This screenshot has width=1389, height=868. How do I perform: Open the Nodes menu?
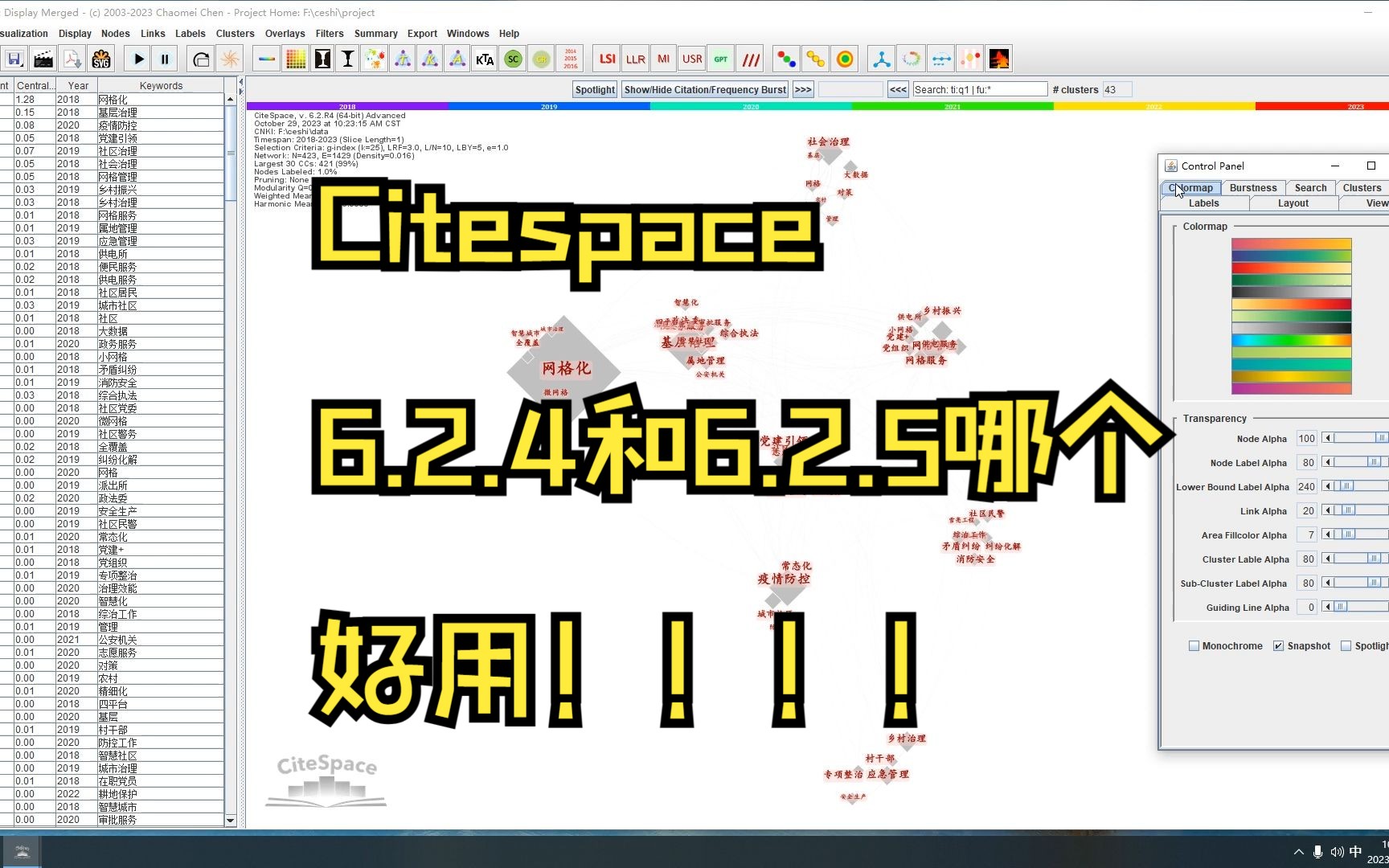(x=116, y=34)
